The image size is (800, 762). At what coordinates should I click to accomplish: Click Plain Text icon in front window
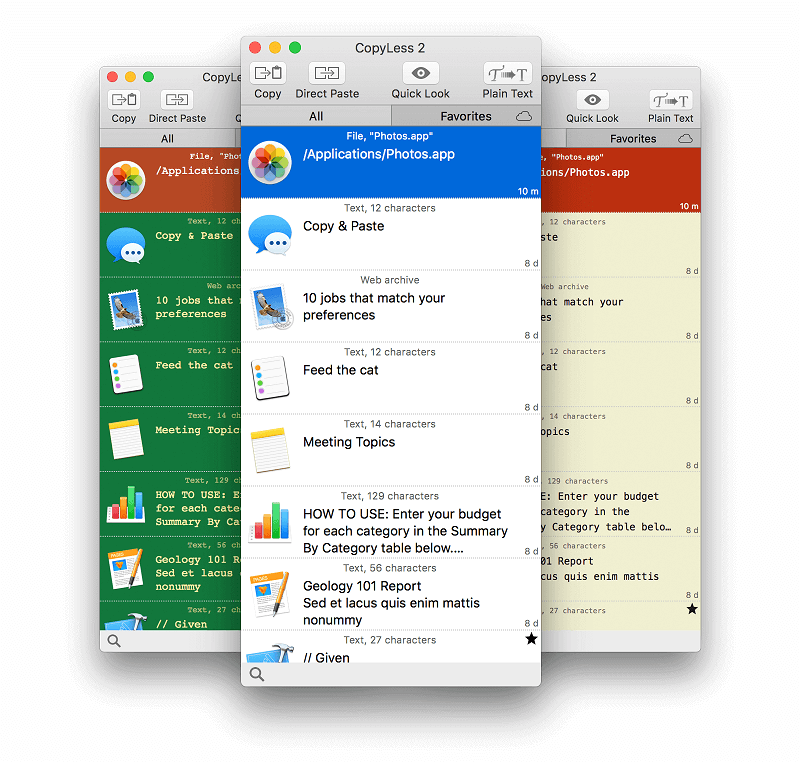(508, 73)
